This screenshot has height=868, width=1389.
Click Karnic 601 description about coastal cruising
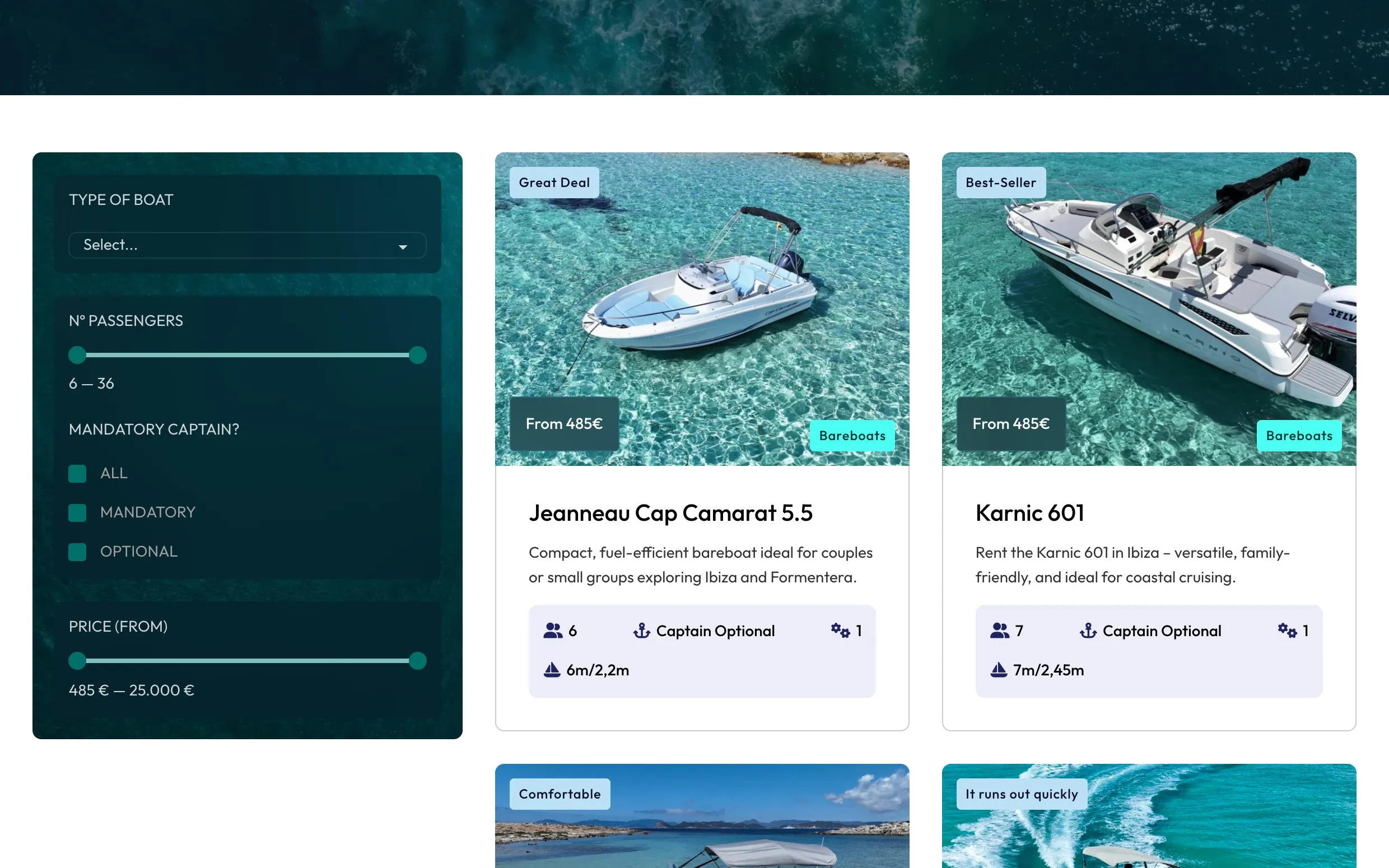click(1132, 565)
